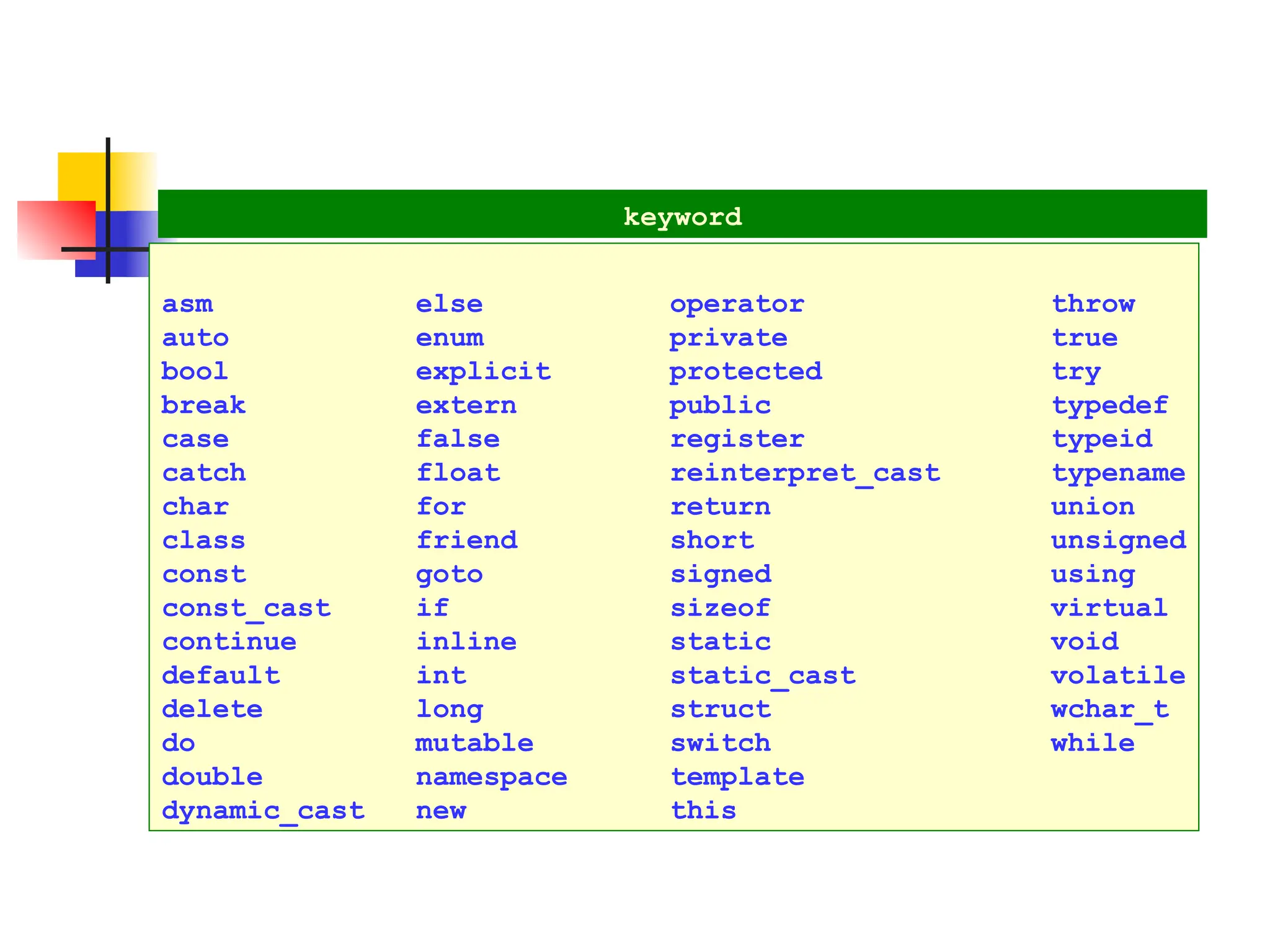The image size is (1270, 952).
Task: Select the keyword 'bool'
Action: tap(195, 371)
